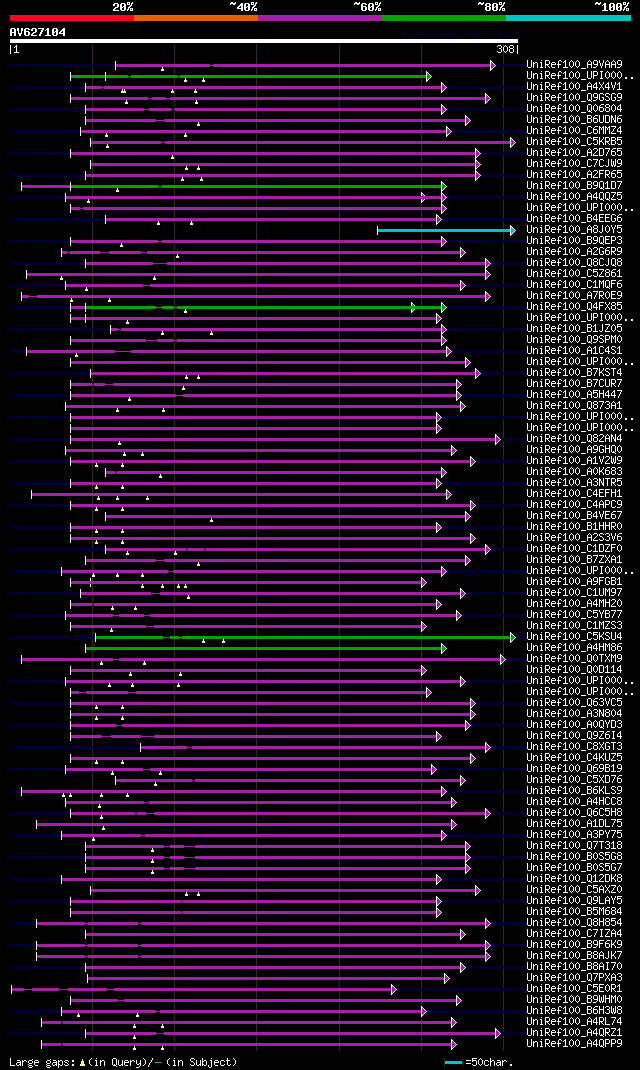Image resolution: width=640 pixels, height=1070 pixels.
Task: Open the UniRef100_A3PY75 hit label
Action: tap(574, 834)
